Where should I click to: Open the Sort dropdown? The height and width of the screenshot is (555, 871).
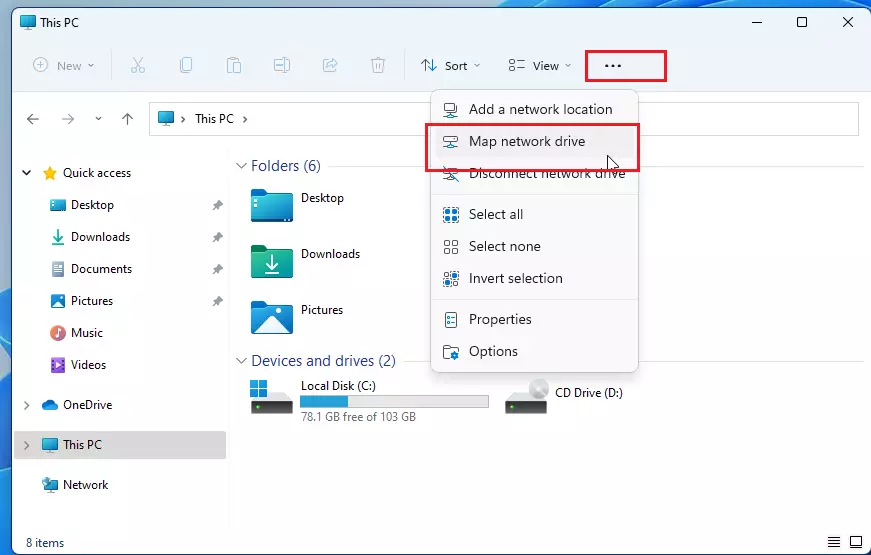450,66
